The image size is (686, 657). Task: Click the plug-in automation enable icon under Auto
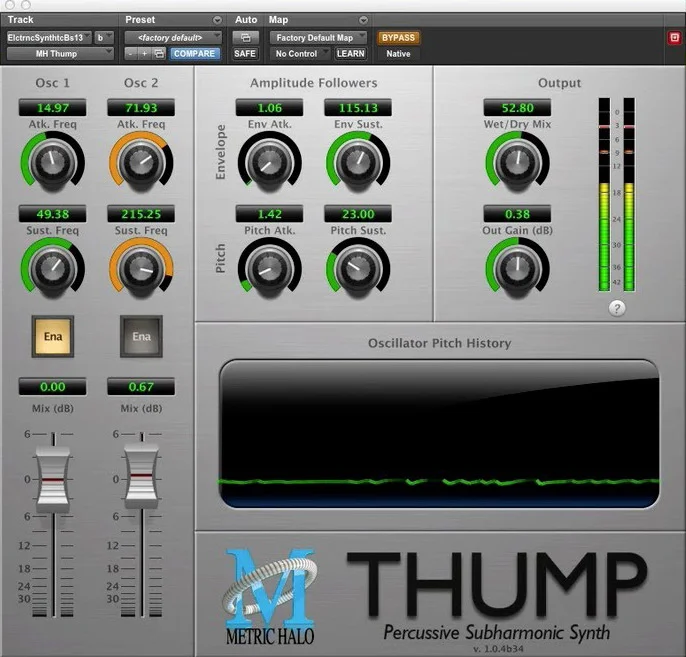pyautogui.click(x=245, y=38)
